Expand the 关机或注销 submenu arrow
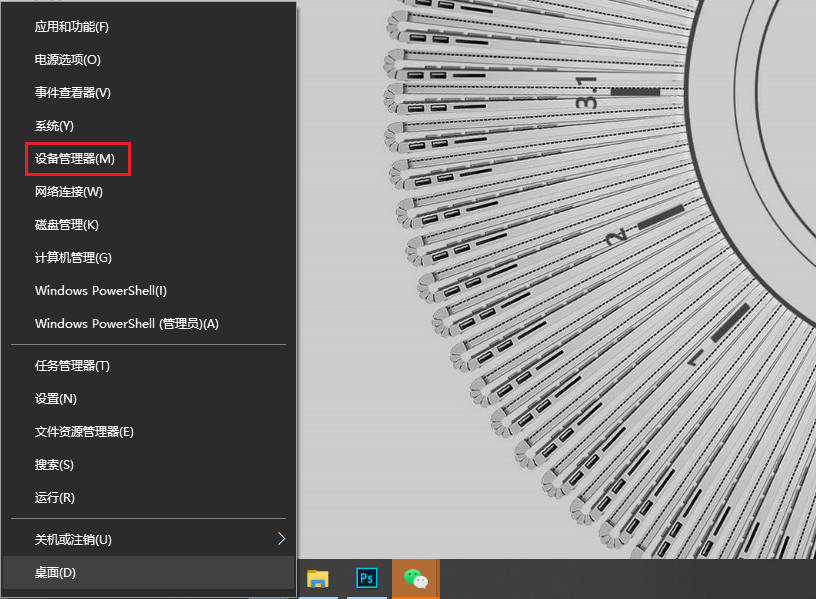The image size is (816, 599). (281, 539)
